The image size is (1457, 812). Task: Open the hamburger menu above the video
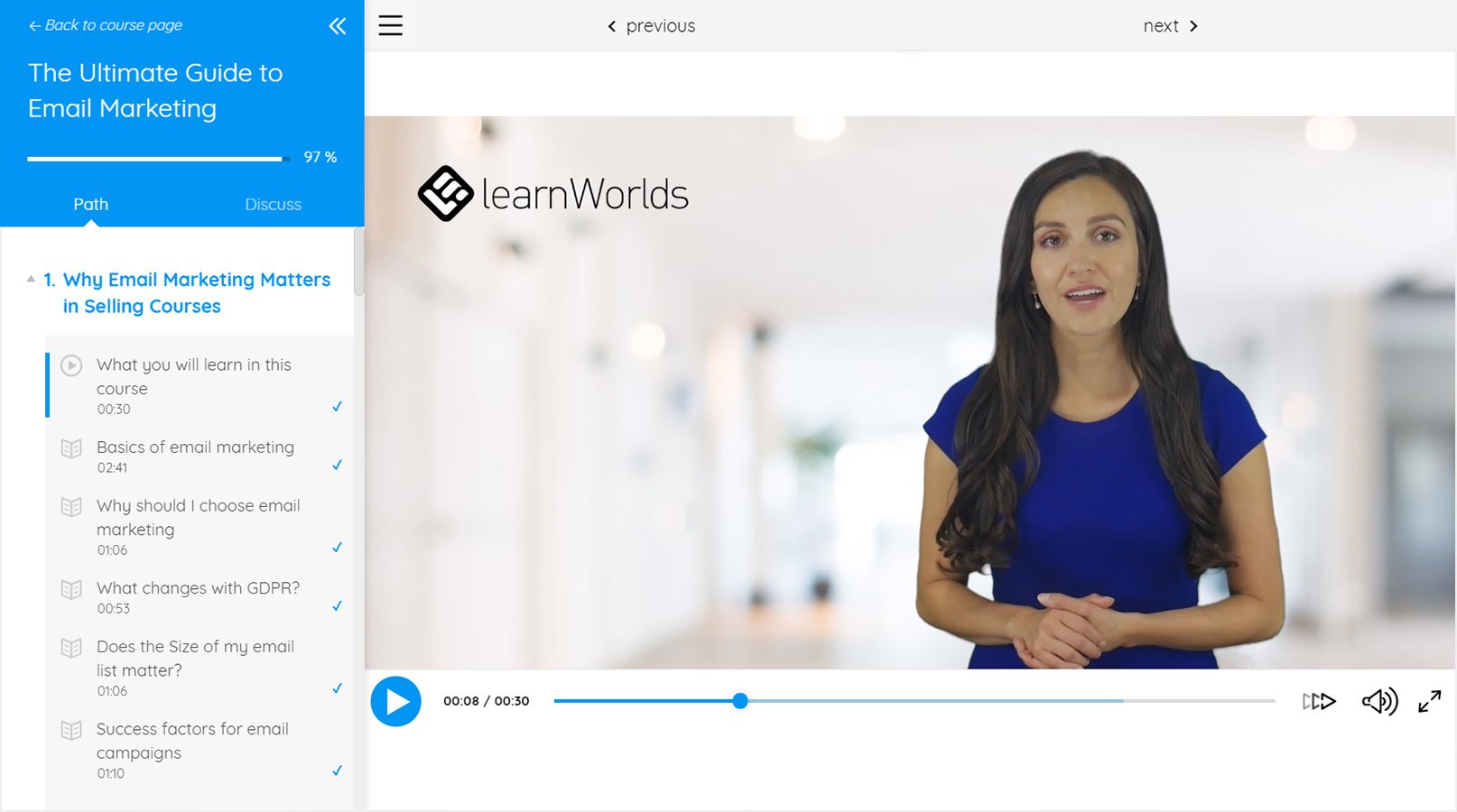[390, 25]
